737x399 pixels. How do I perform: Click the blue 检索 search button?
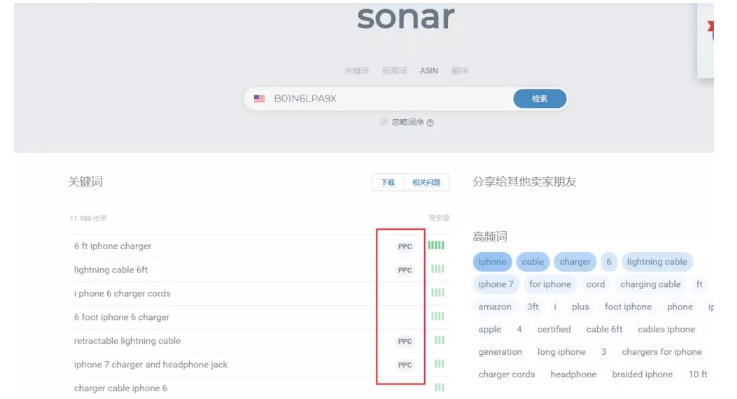click(x=540, y=99)
